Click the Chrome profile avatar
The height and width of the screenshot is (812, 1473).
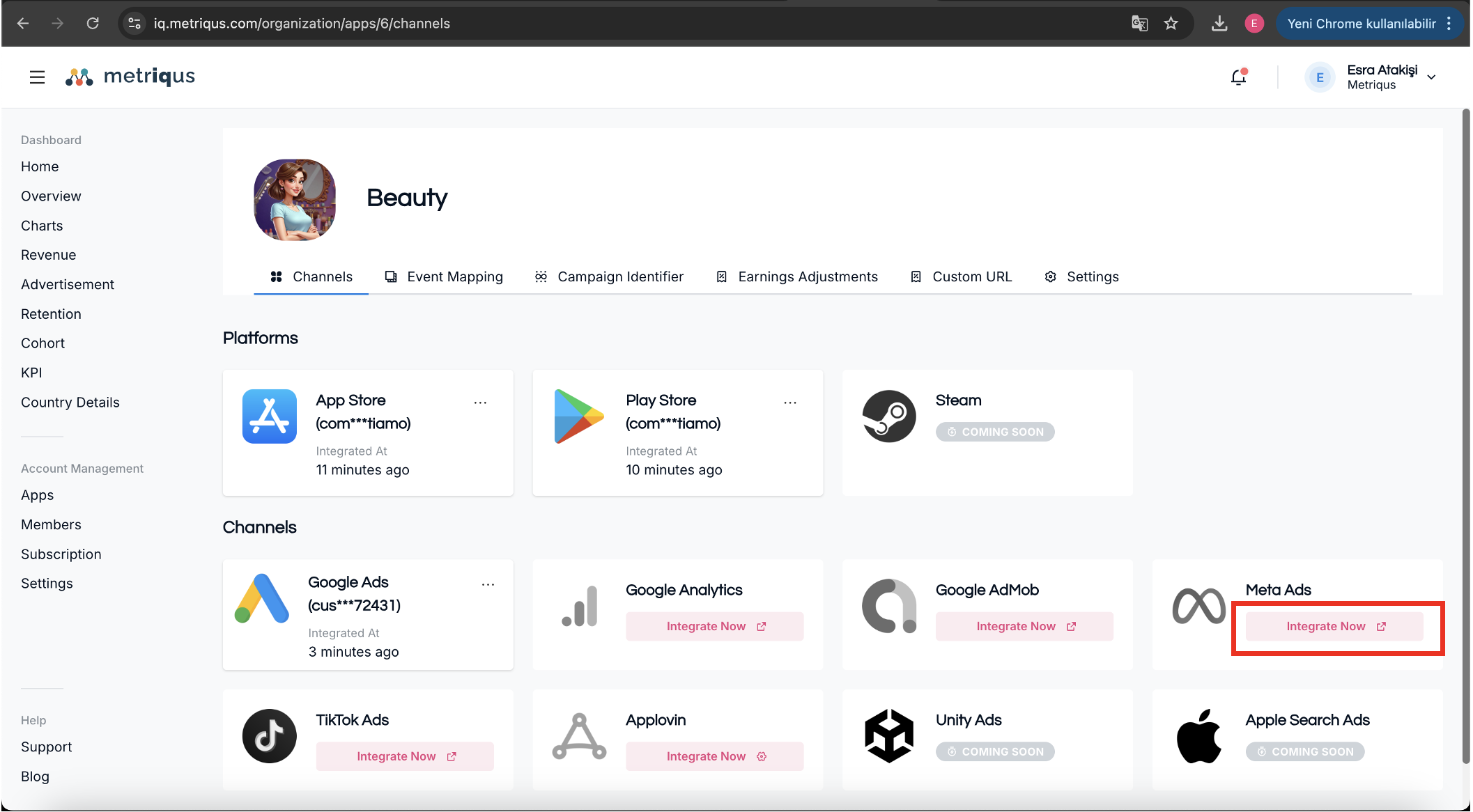point(1254,24)
